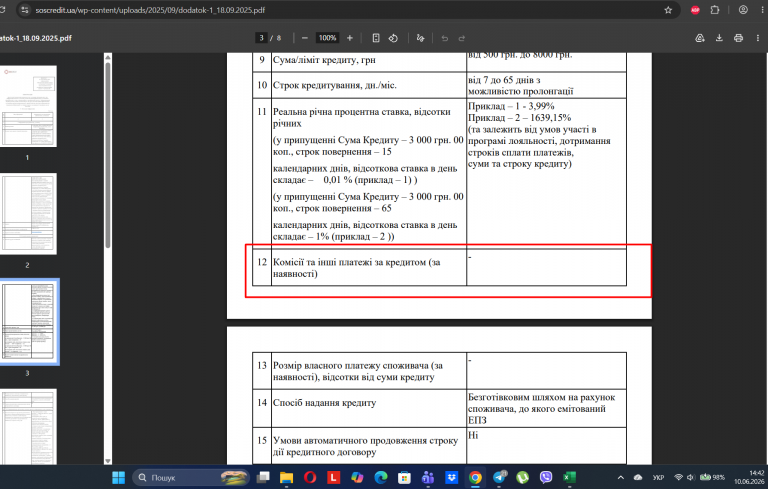Open the red ad blocker extension
Viewport: 768px width, 489px height.
[x=695, y=10]
